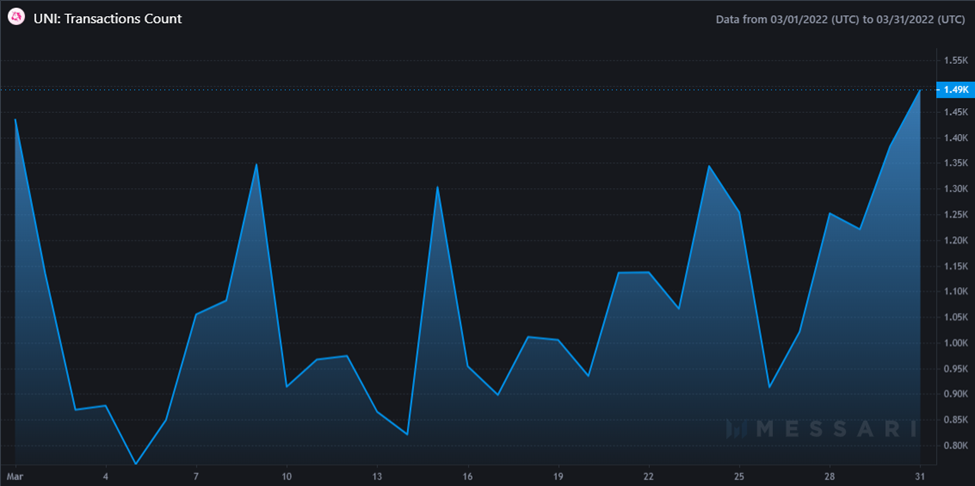
Task: Click the Messari watermark logo
Action: pyautogui.click(x=821, y=429)
